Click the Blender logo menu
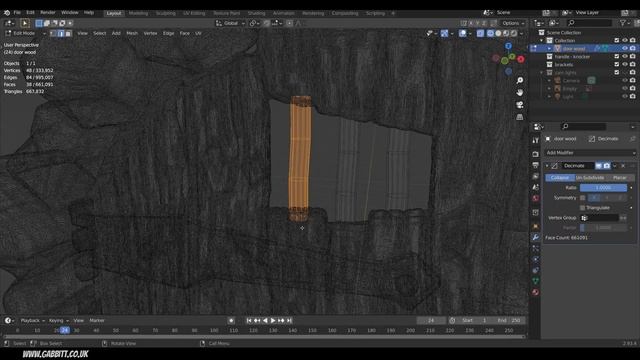The width and height of the screenshot is (640, 360). [x=7, y=13]
